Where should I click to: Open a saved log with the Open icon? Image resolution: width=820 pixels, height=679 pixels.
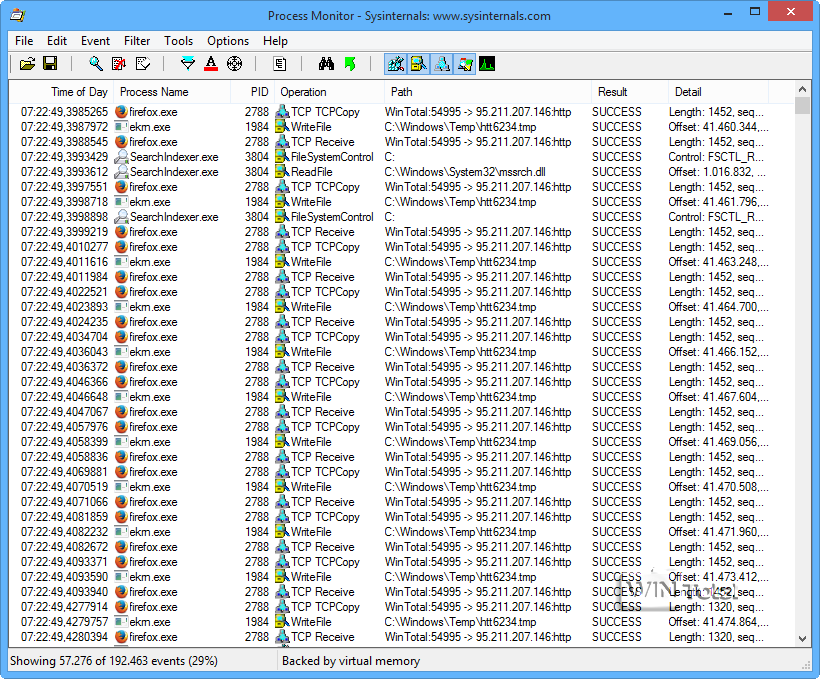point(27,64)
